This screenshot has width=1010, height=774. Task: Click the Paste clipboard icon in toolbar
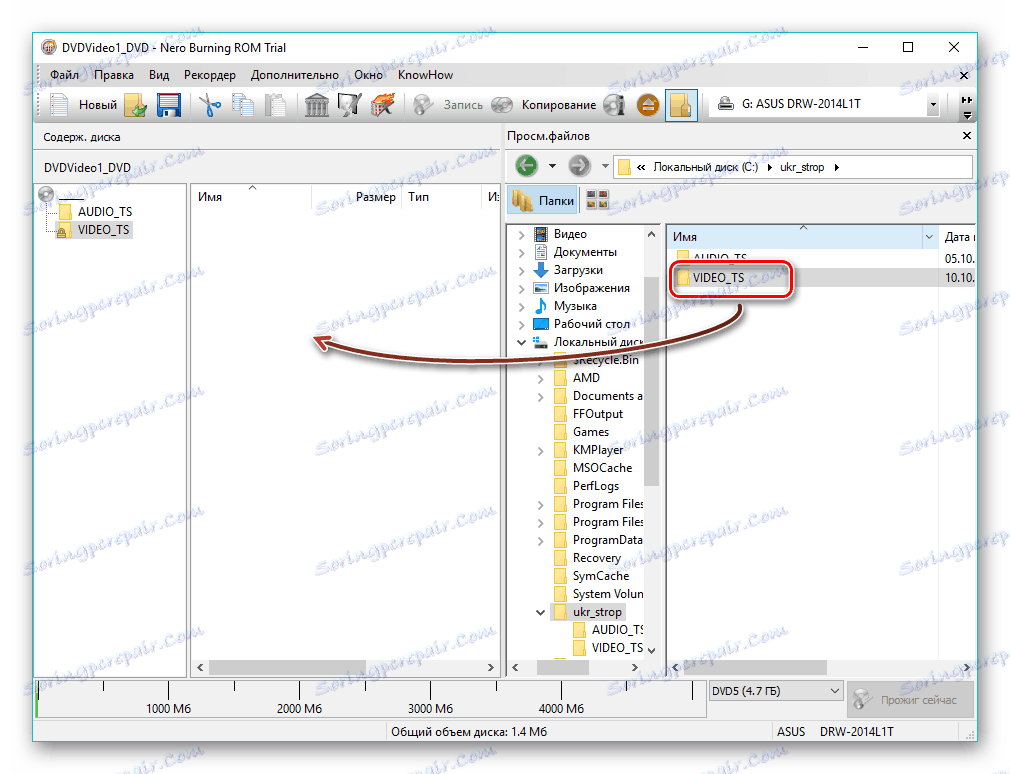coord(276,105)
